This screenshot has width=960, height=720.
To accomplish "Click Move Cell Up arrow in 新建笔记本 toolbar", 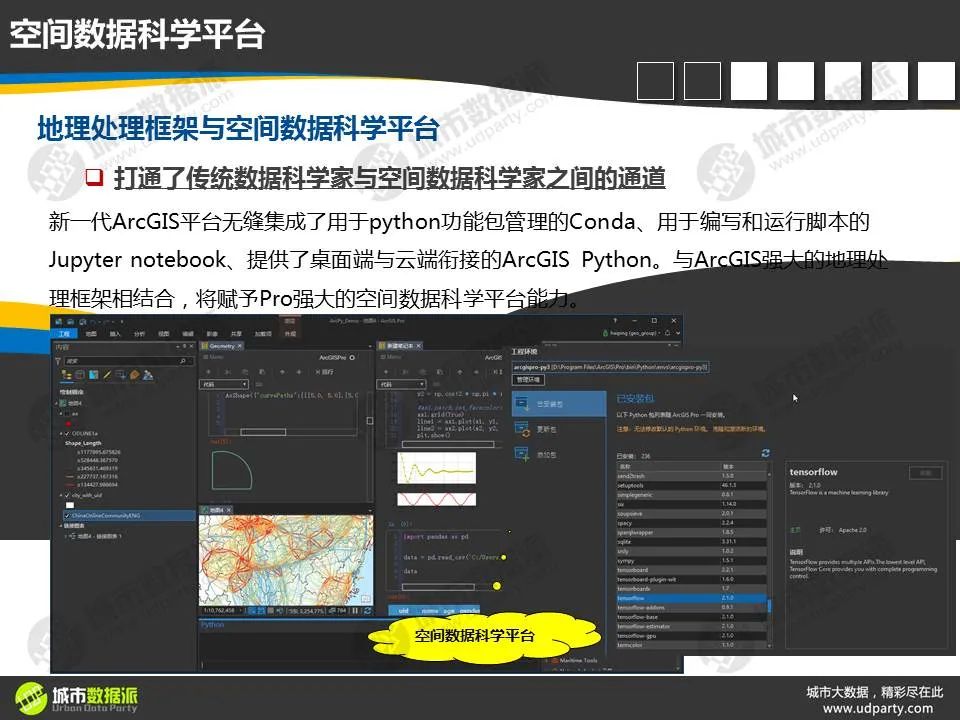I will pos(459,372).
